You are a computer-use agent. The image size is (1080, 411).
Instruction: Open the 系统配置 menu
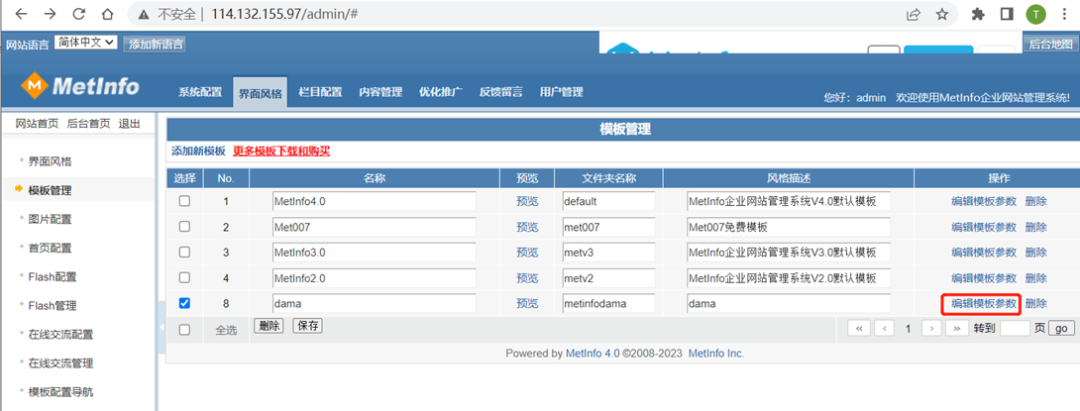coord(200,92)
